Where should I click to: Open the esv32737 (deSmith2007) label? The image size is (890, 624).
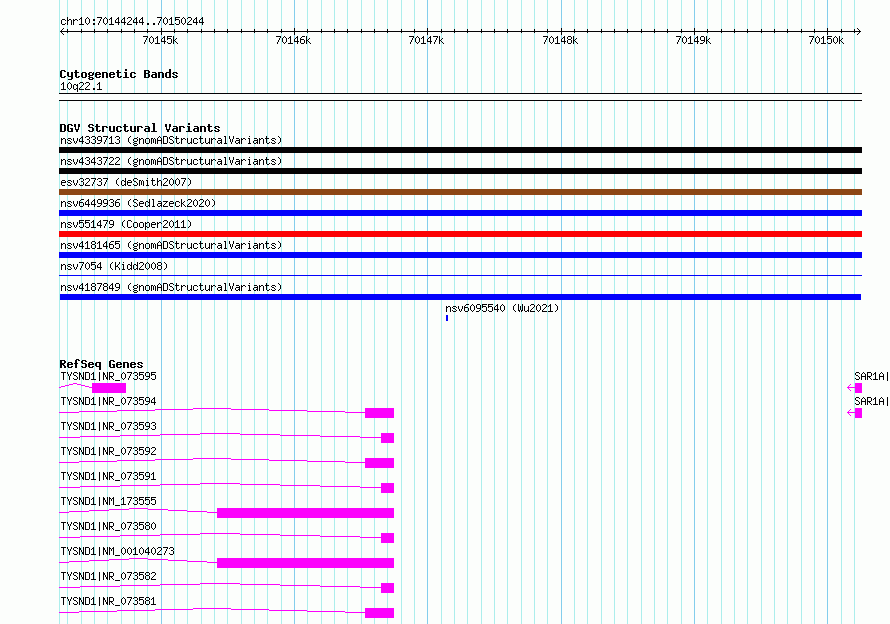(x=126, y=182)
